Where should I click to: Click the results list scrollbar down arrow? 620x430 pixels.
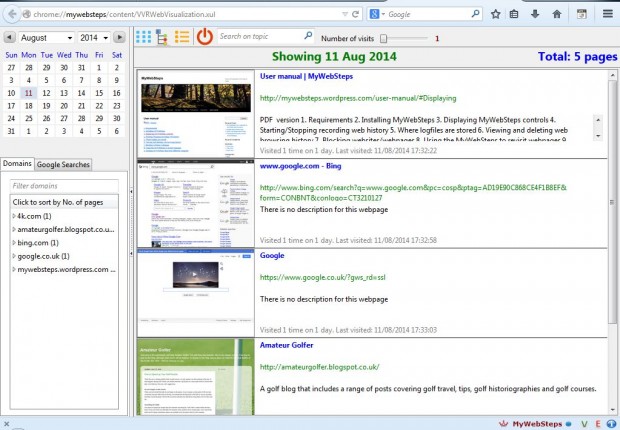click(612, 410)
